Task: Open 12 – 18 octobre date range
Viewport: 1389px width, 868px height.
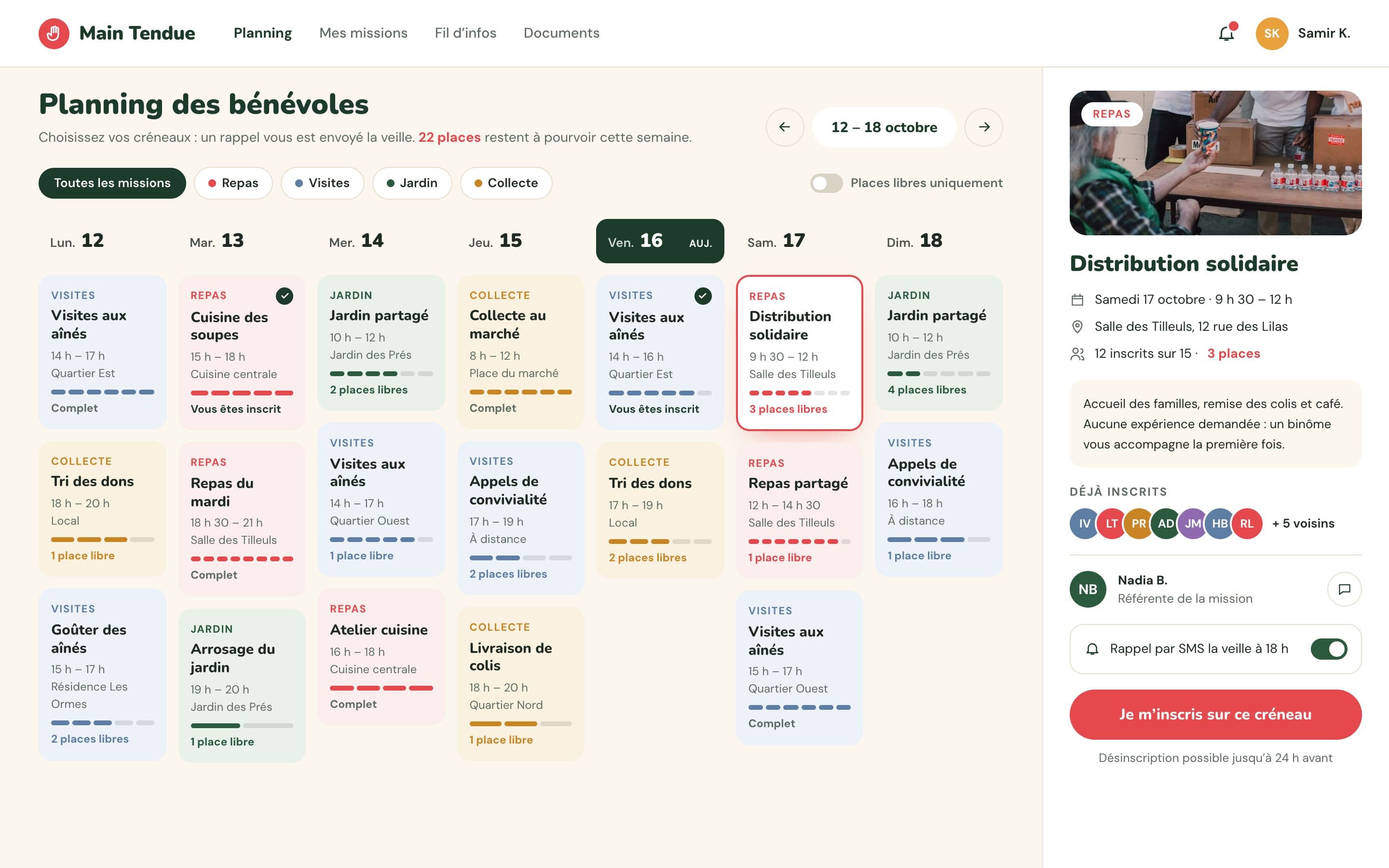Action: click(x=884, y=127)
